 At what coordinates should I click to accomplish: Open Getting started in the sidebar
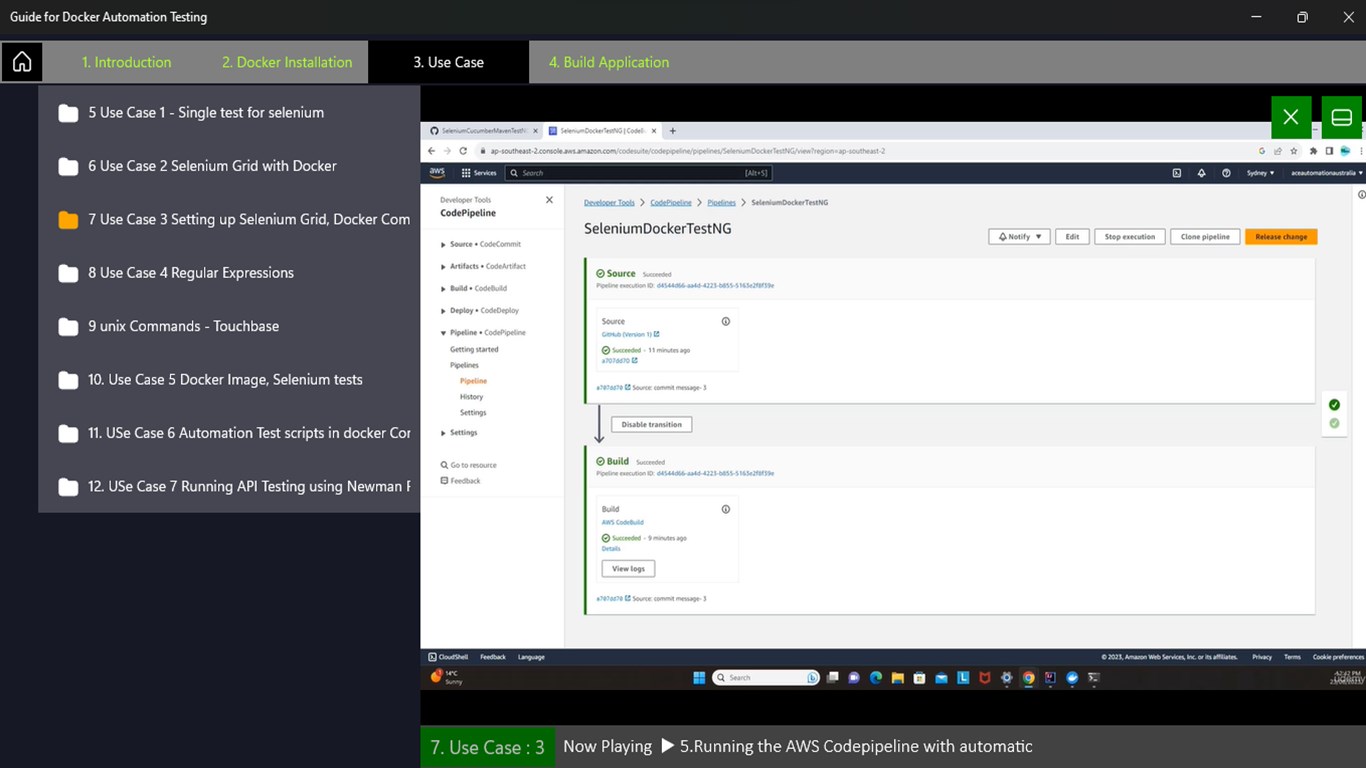pyautogui.click(x=474, y=349)
